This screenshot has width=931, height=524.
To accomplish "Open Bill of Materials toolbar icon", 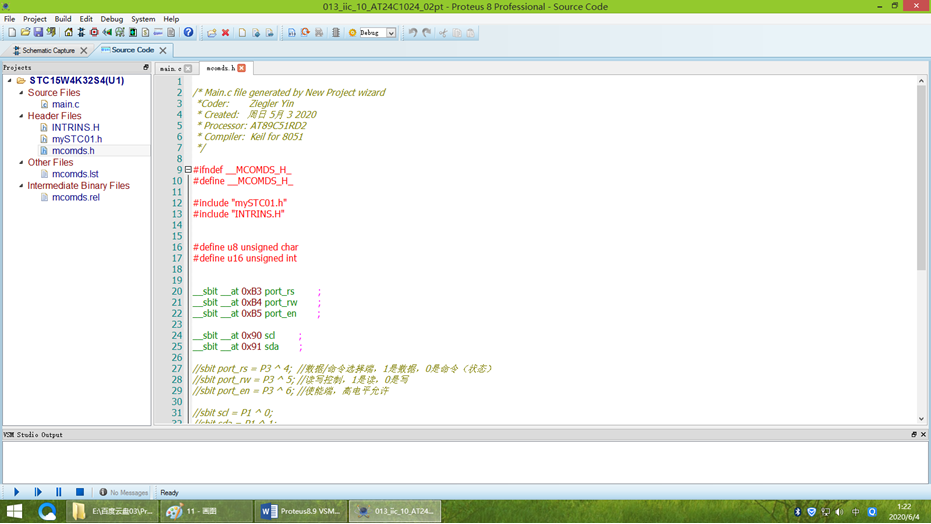I will (145, 33).
